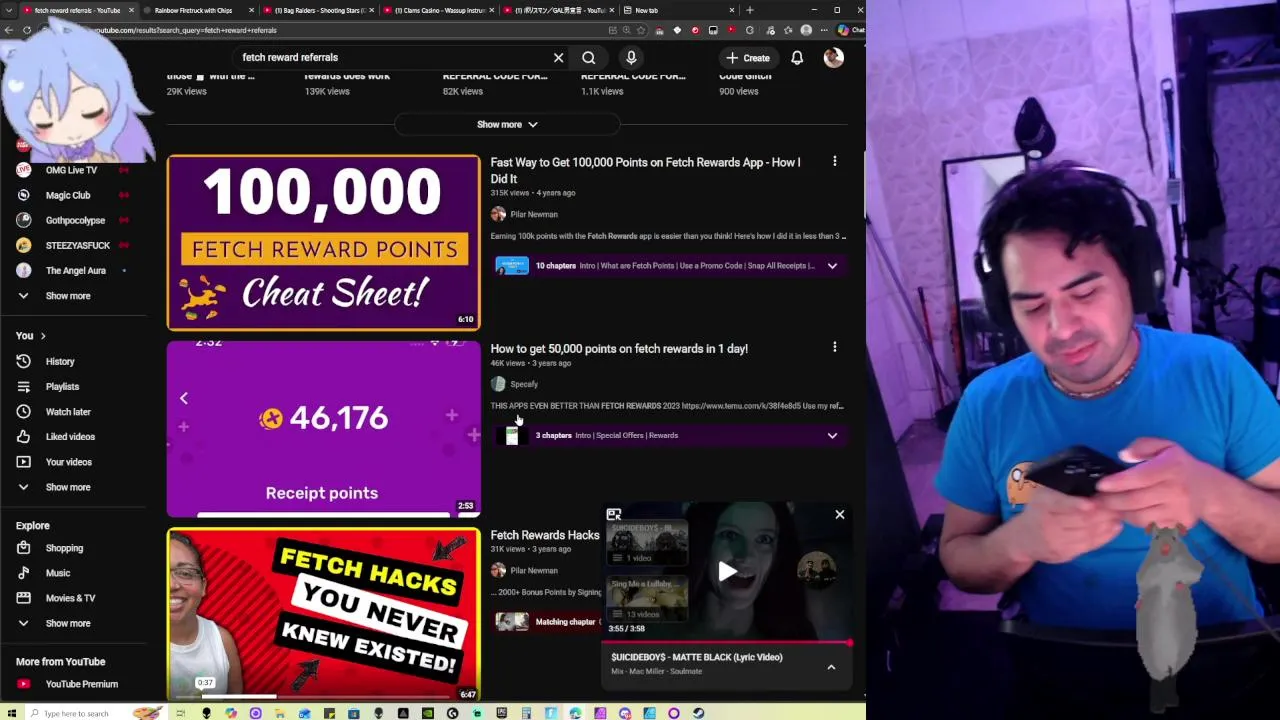This screenshot has height=720, width=1280.
Task: Bookmark page with the star icon
Action: (641, 31)
